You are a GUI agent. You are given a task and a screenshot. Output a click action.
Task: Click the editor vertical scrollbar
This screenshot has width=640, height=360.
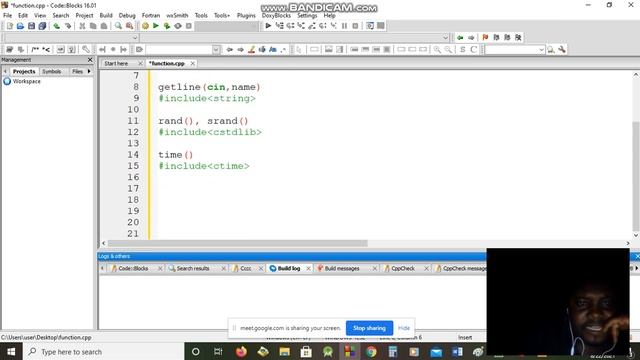pyautogui.click(x=636, y=176)
